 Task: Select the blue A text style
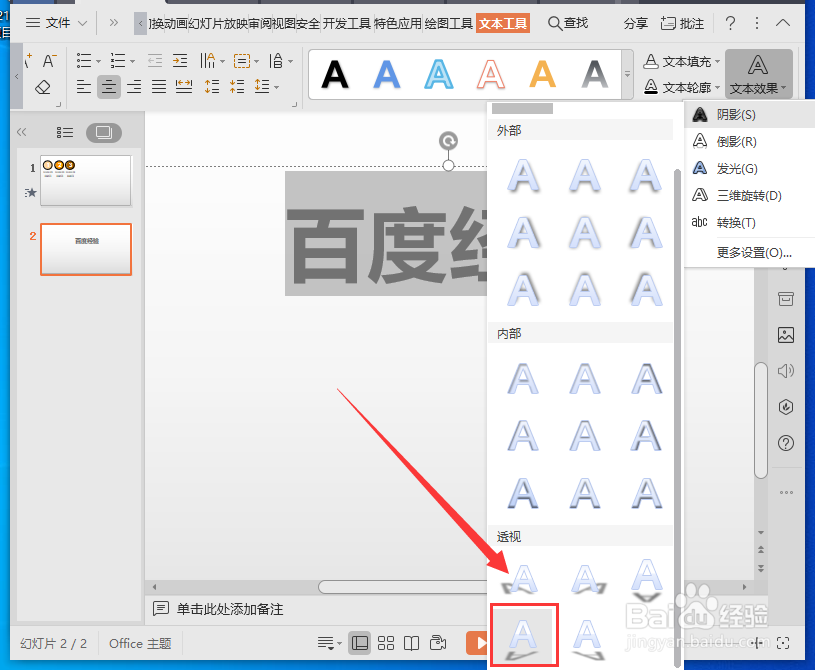click(387, 74)
